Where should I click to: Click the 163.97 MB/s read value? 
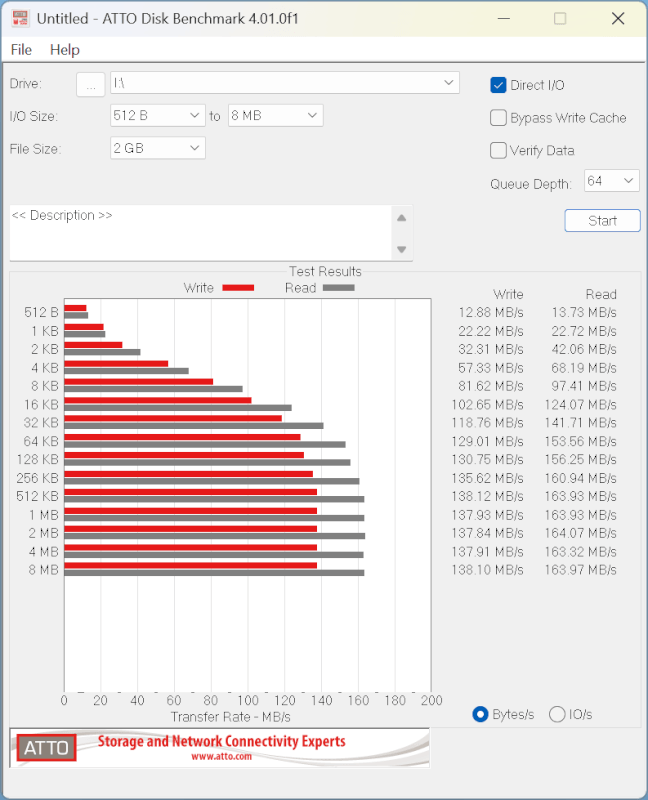coord(581,570)
